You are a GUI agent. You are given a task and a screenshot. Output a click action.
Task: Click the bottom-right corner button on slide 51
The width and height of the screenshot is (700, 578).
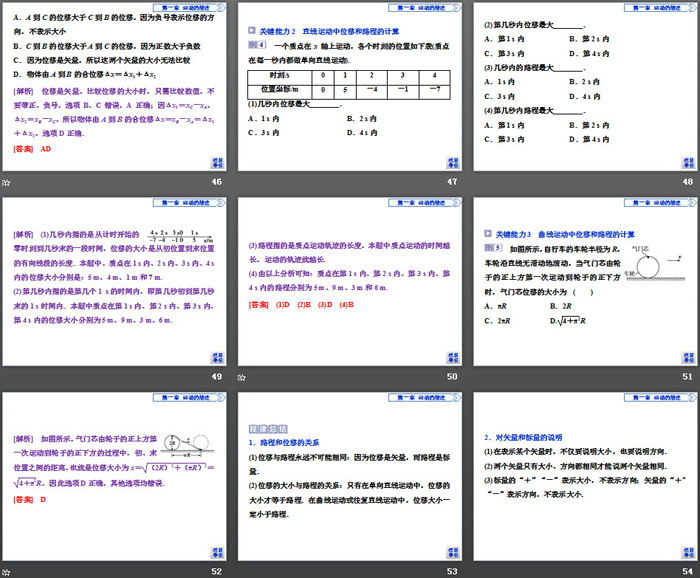pyautogui.click(x=688, y=356)
